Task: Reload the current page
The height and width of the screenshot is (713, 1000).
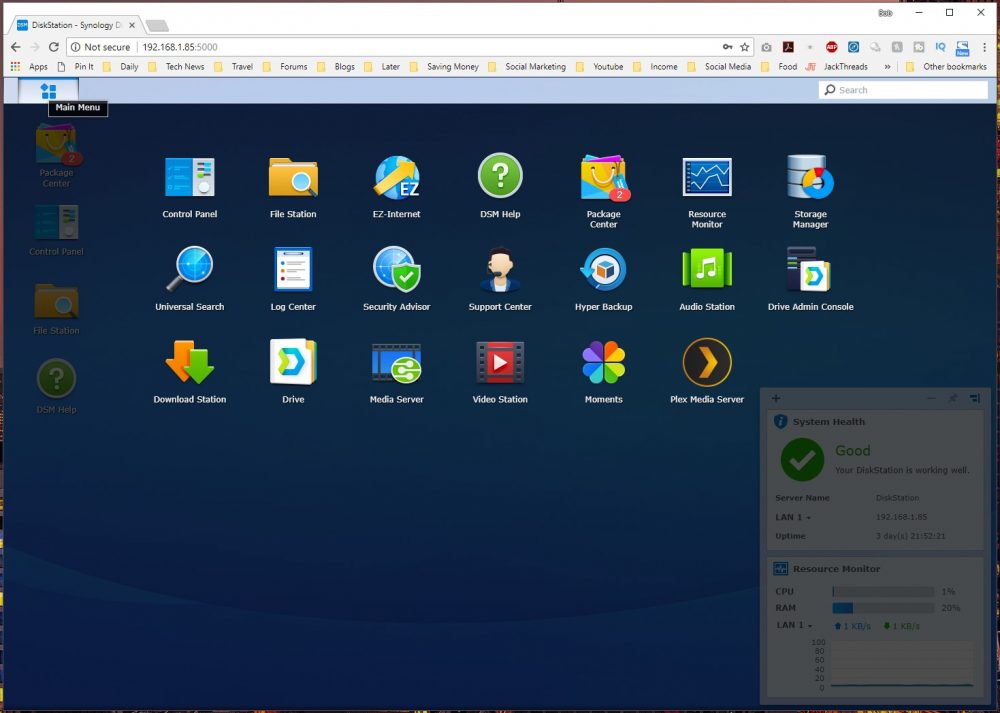Action: click(x=54, y=47)
